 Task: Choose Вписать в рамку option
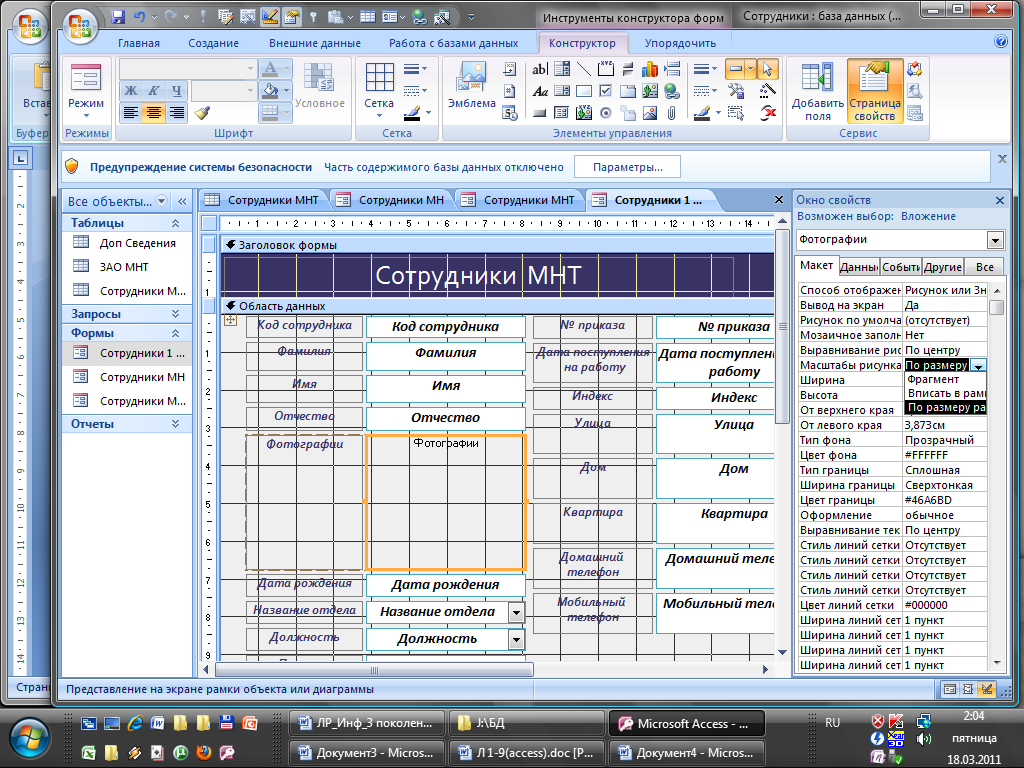[x=946, y=393]
